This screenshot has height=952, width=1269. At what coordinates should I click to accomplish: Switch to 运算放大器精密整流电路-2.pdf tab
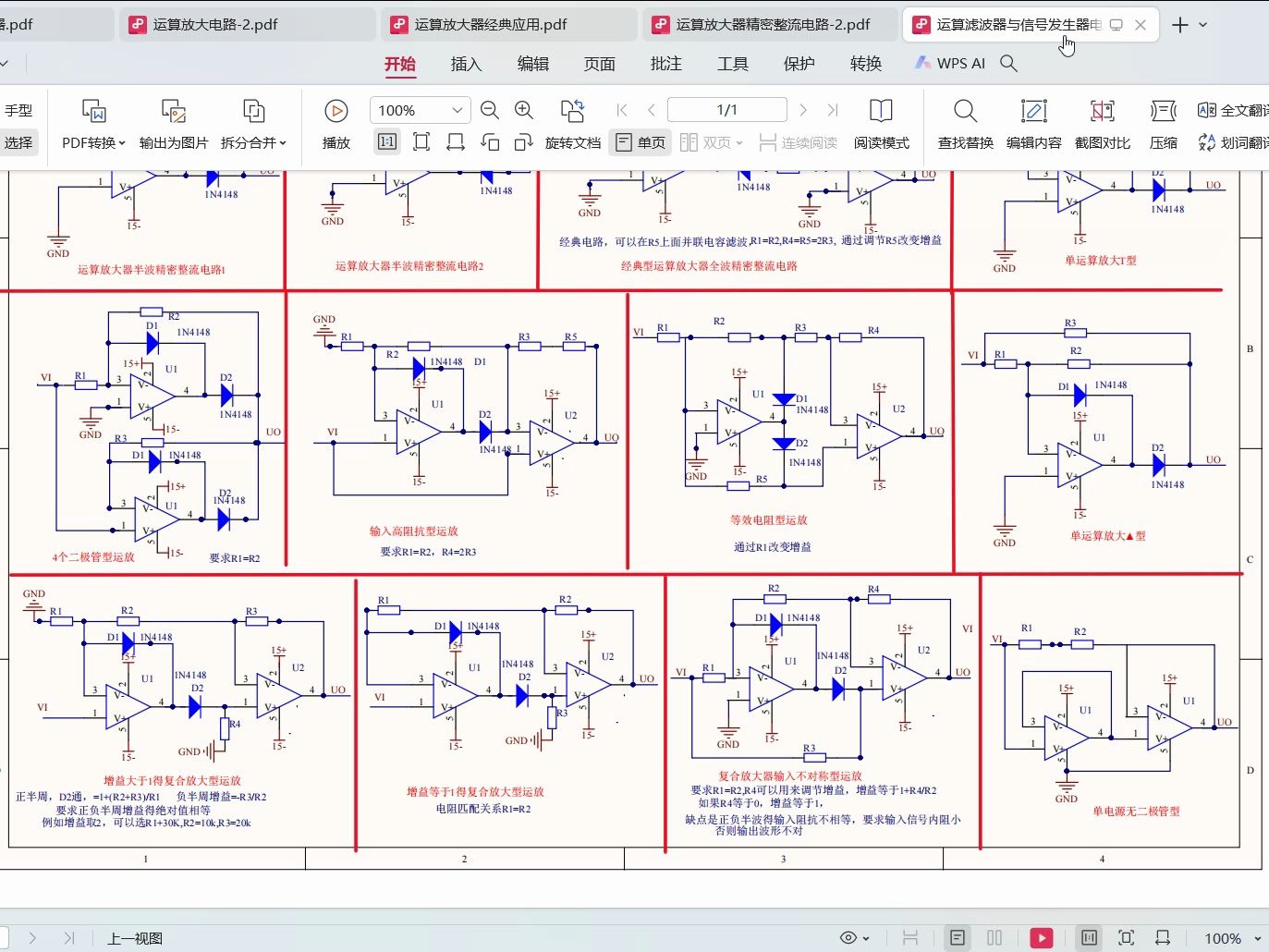[770, 25]
